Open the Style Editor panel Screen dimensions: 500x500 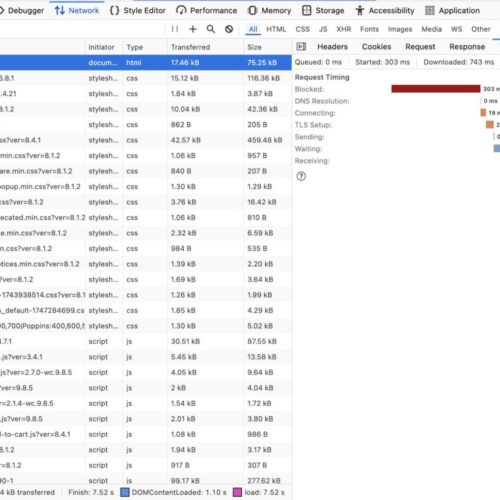tap(137, 11)
